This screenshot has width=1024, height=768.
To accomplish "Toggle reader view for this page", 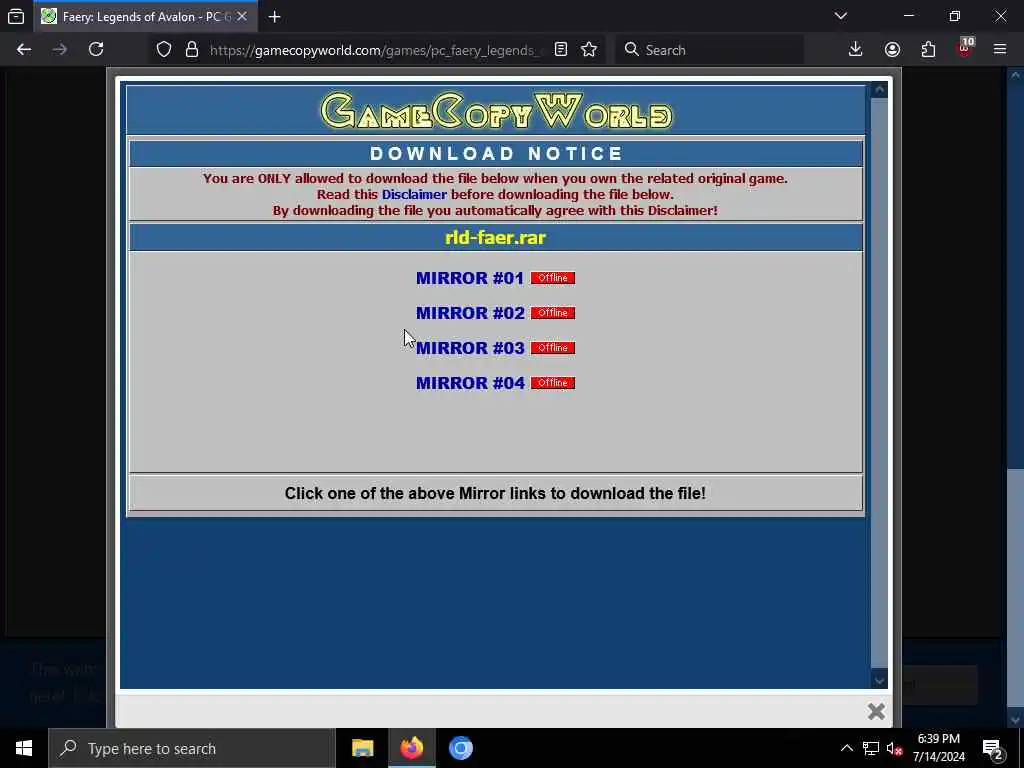I will click(560, 50).
